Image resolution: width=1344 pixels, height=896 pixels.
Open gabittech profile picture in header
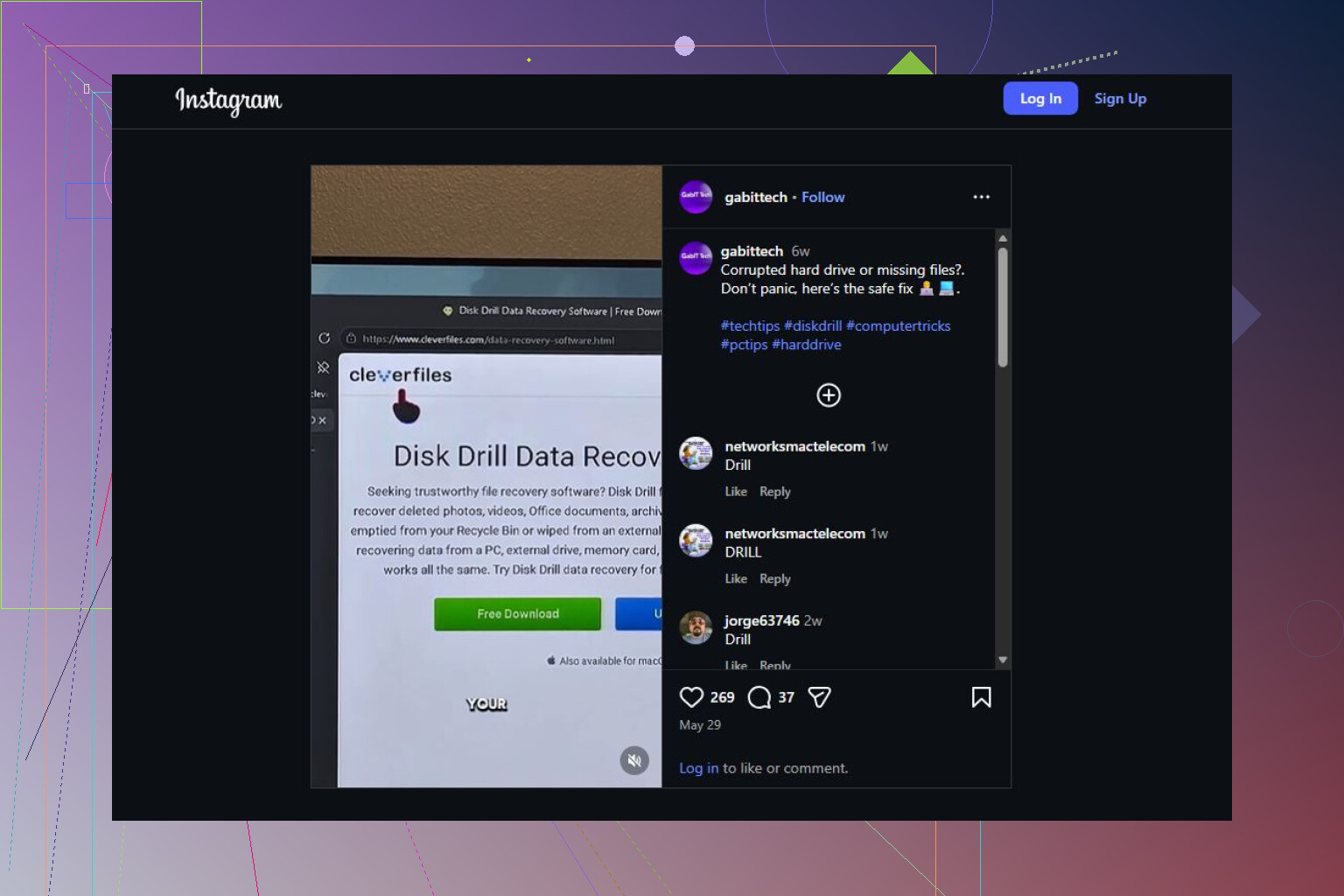tap(696, 197)
